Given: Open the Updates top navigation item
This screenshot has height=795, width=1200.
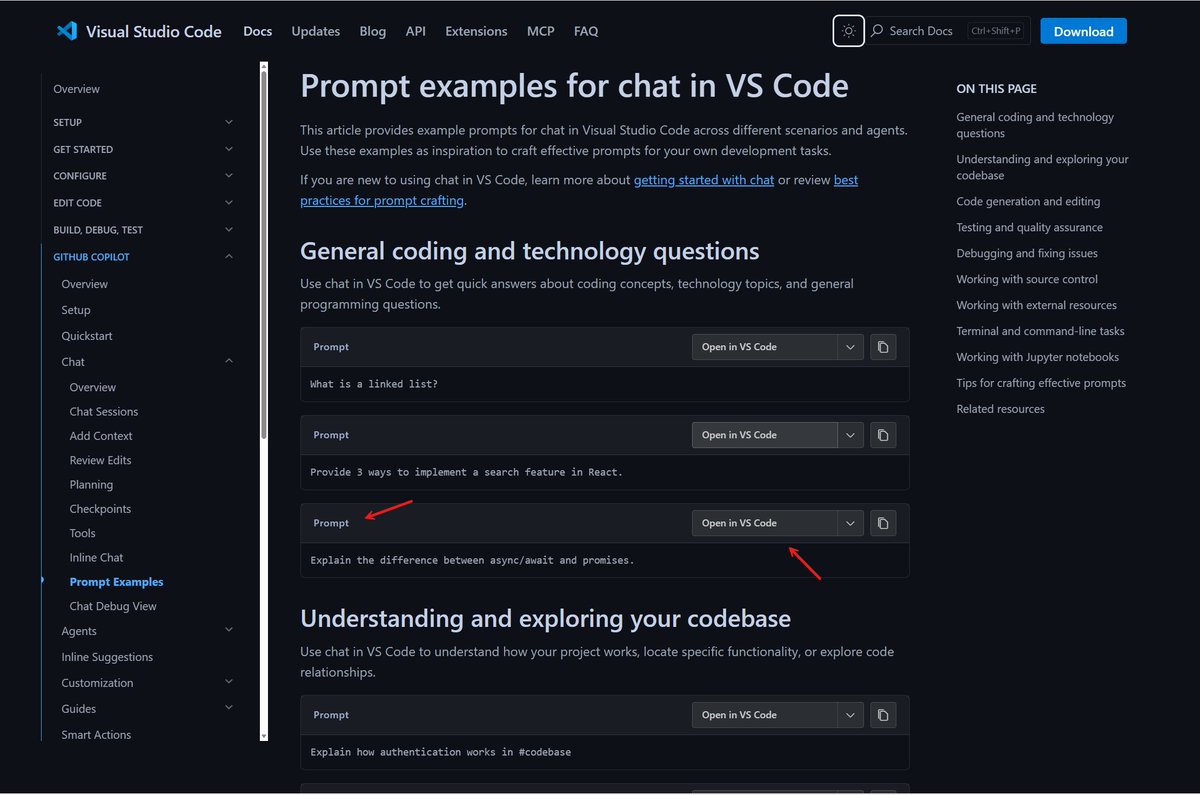Looking at the screenshot, I should click(x=316, y=31).
